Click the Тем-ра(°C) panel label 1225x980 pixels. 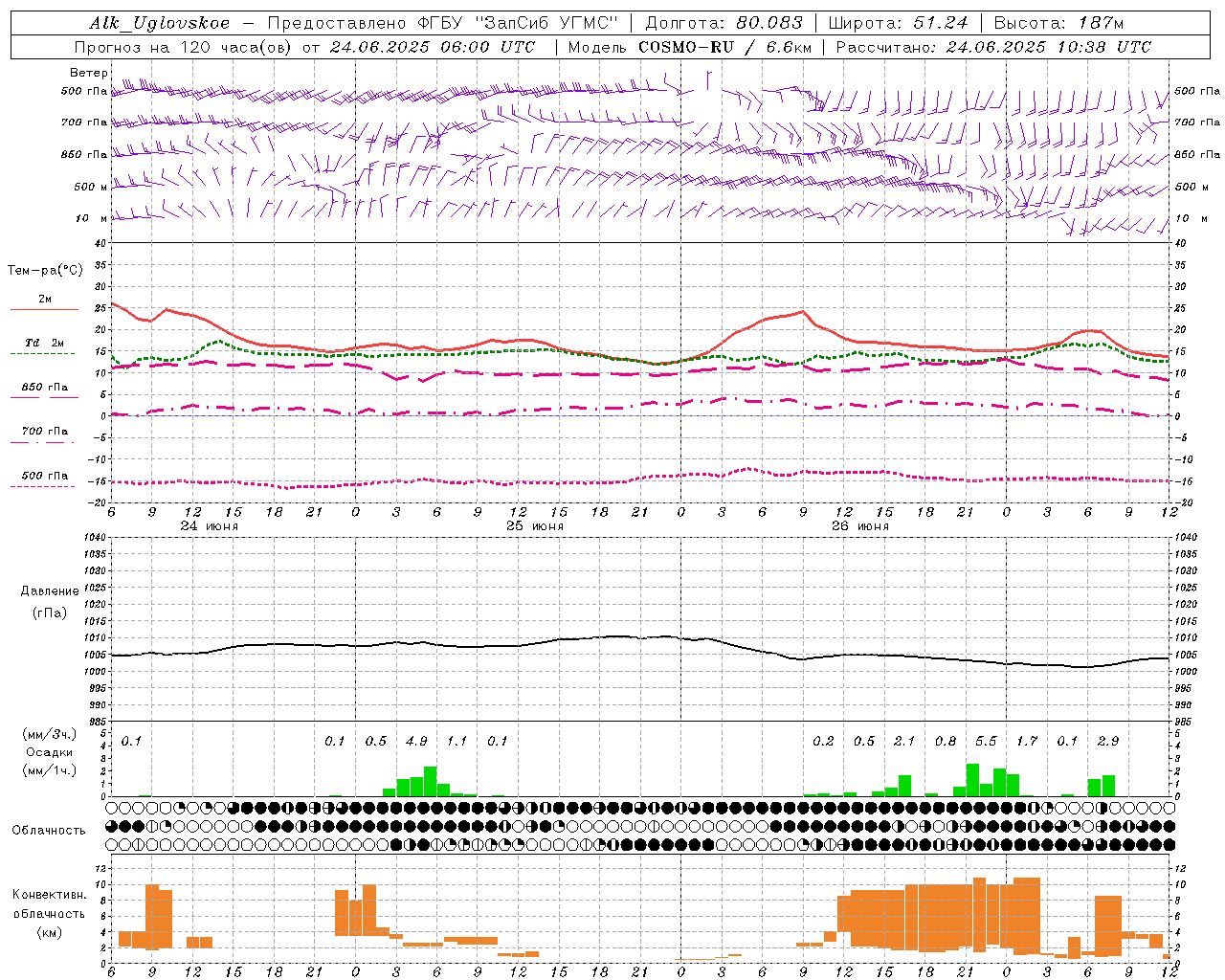click(45, 271)
